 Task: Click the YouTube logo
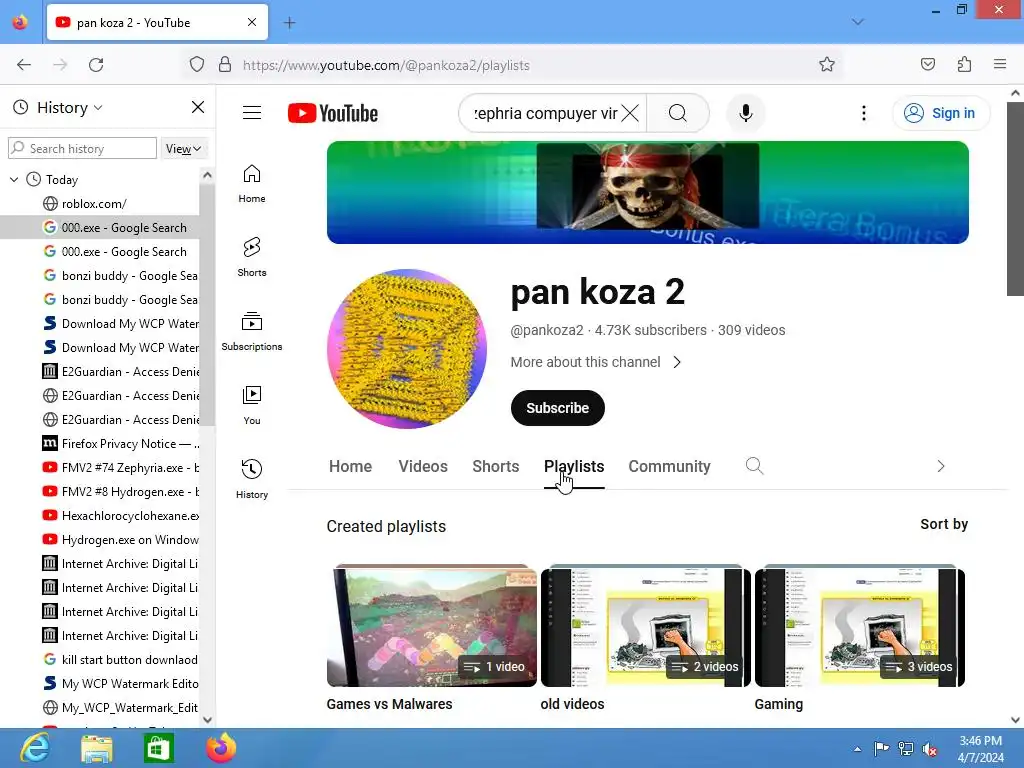click(x=333, y=113)
